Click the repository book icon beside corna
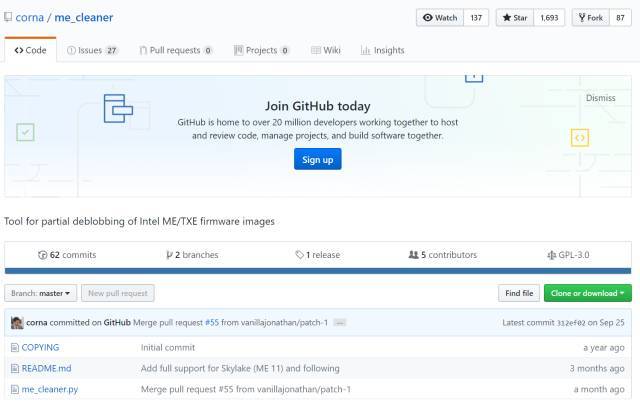The image size is (640, 403). click(8, 17)
